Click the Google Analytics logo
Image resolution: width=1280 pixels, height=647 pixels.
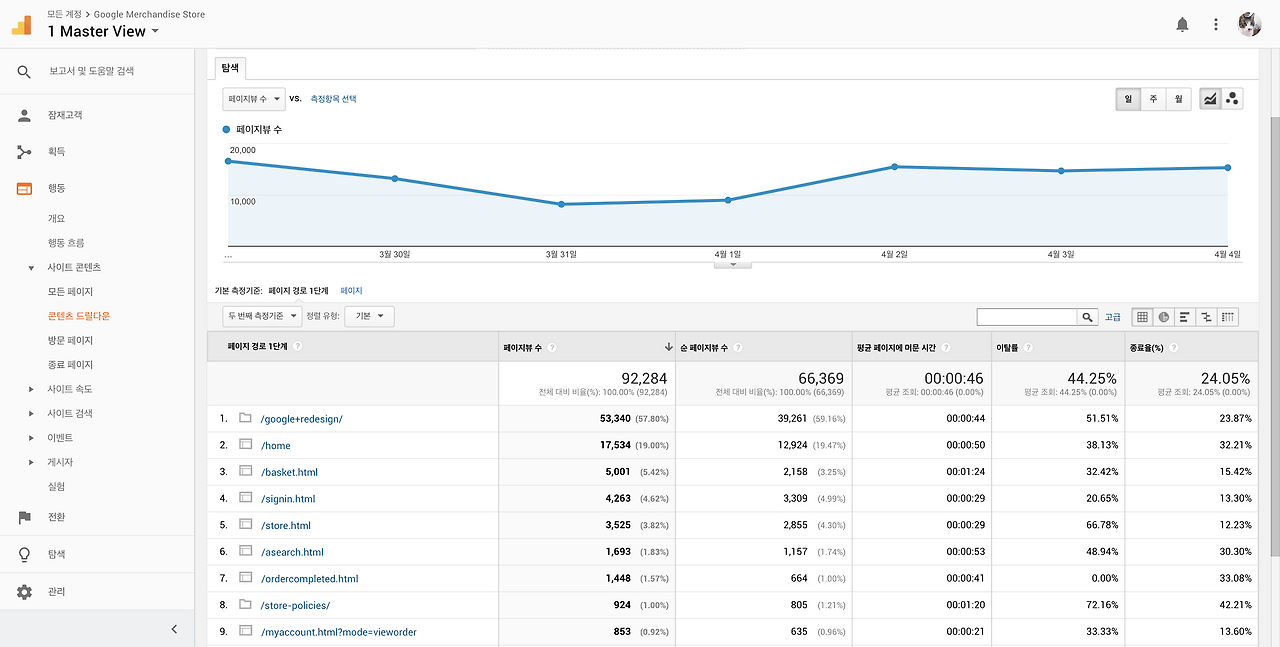[x=21, y=23]
